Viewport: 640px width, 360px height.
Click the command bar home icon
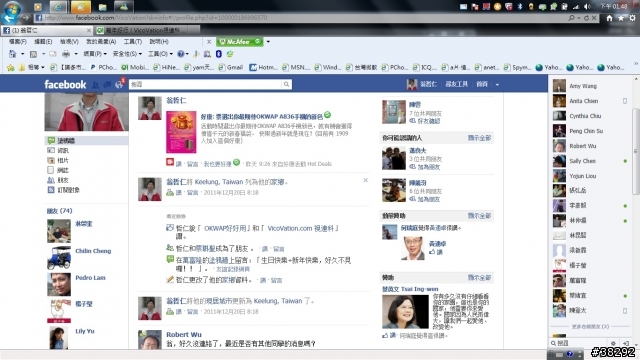(x=13, y=54)
